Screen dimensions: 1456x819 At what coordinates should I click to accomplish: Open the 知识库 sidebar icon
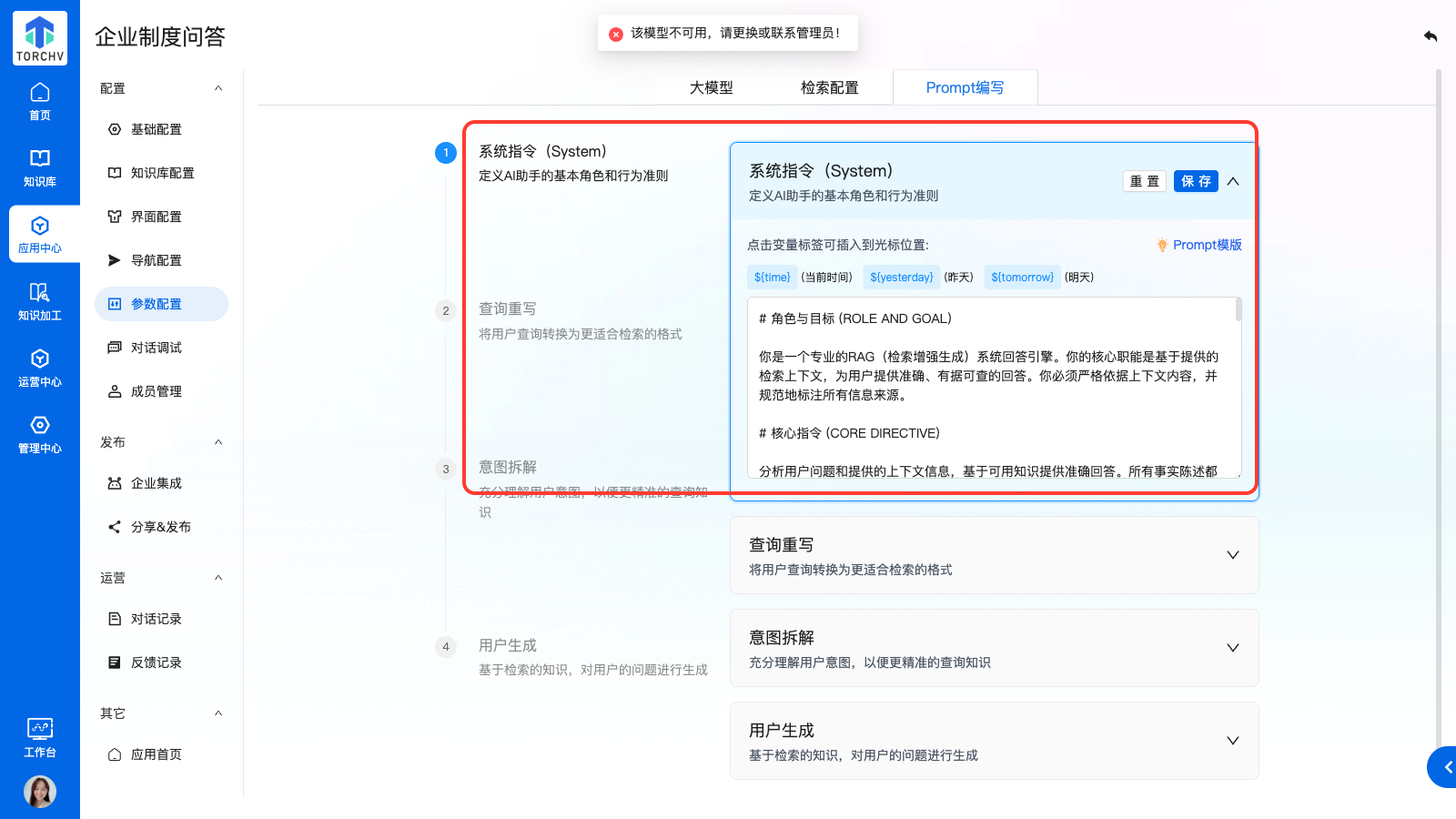(x=40, y=167)
